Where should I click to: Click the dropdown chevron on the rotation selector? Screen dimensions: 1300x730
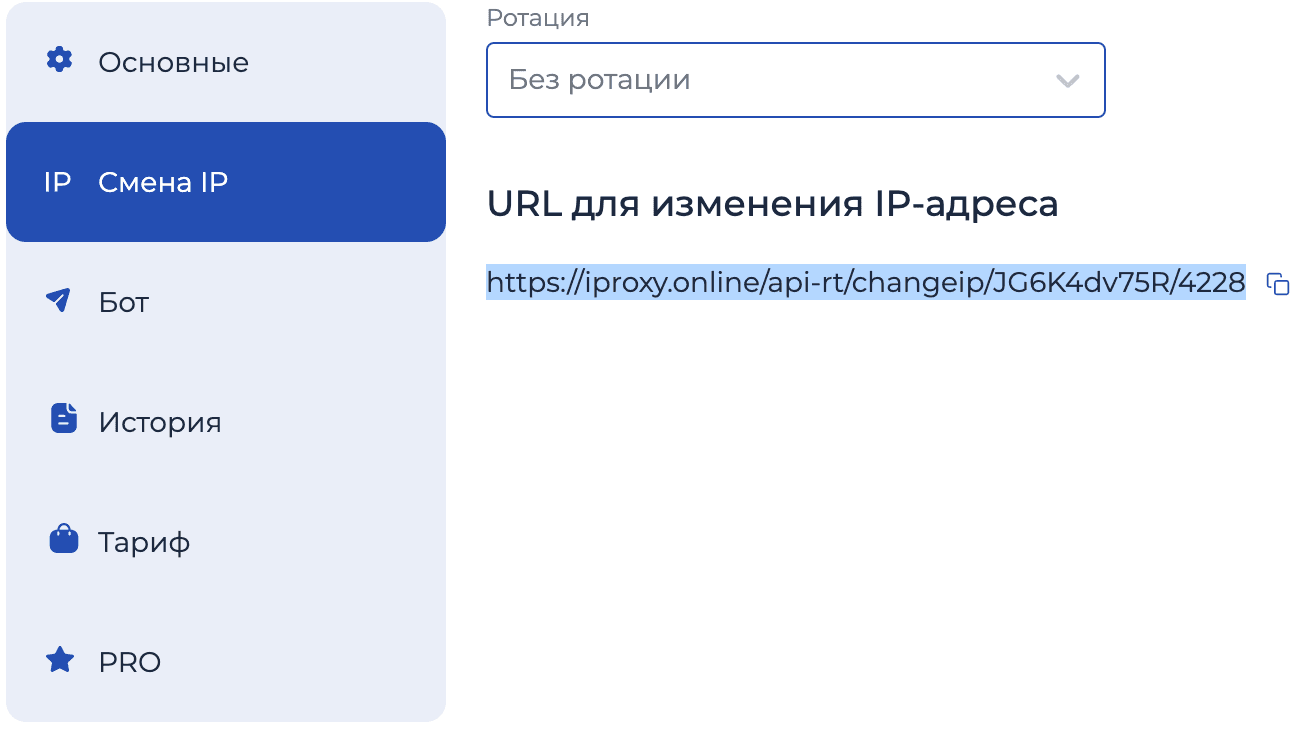click(1067, 80)
